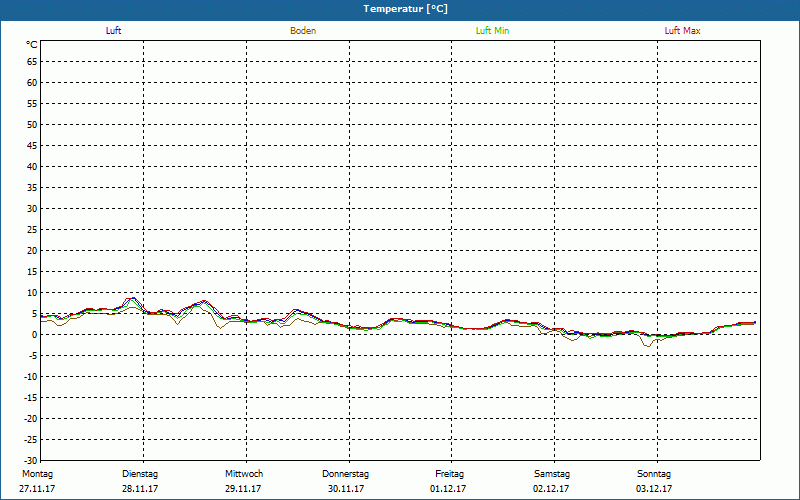This screenshot has height=500, width=800.
Task: Click the Dienstag day label
Action: pyautogui.click(x=140, y=474)
